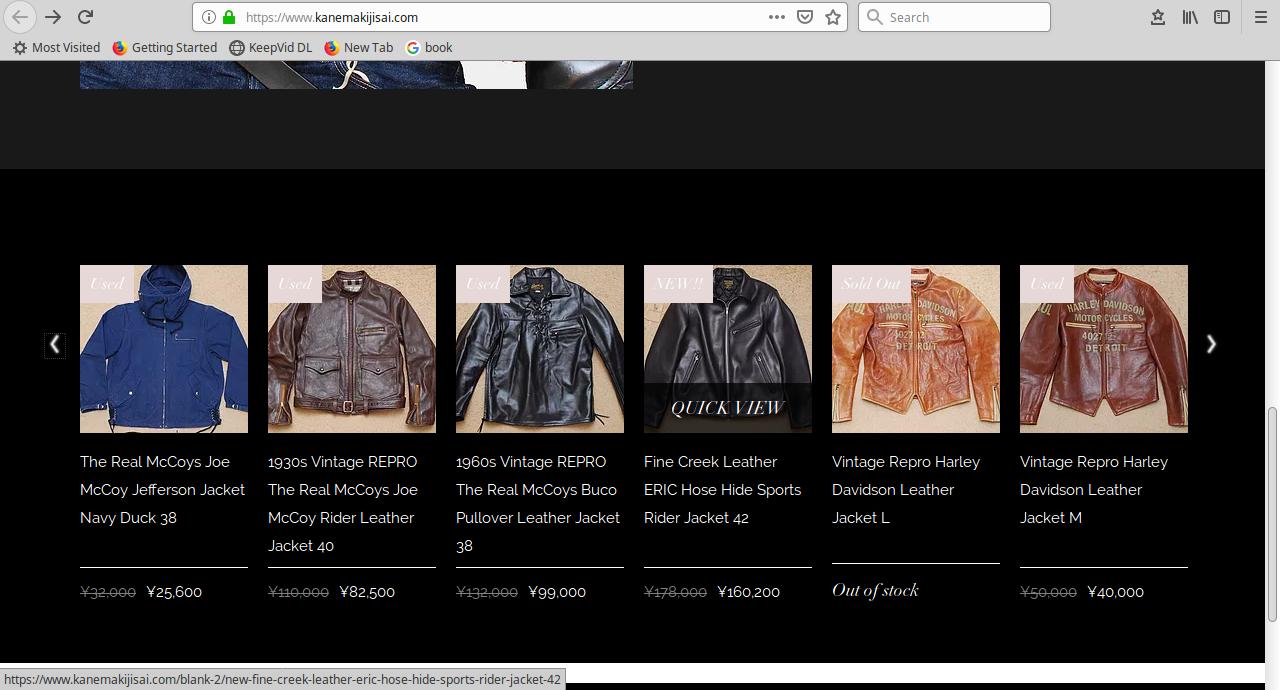
Task: Bookmark this page with star icon
Action: pos(833,17)
